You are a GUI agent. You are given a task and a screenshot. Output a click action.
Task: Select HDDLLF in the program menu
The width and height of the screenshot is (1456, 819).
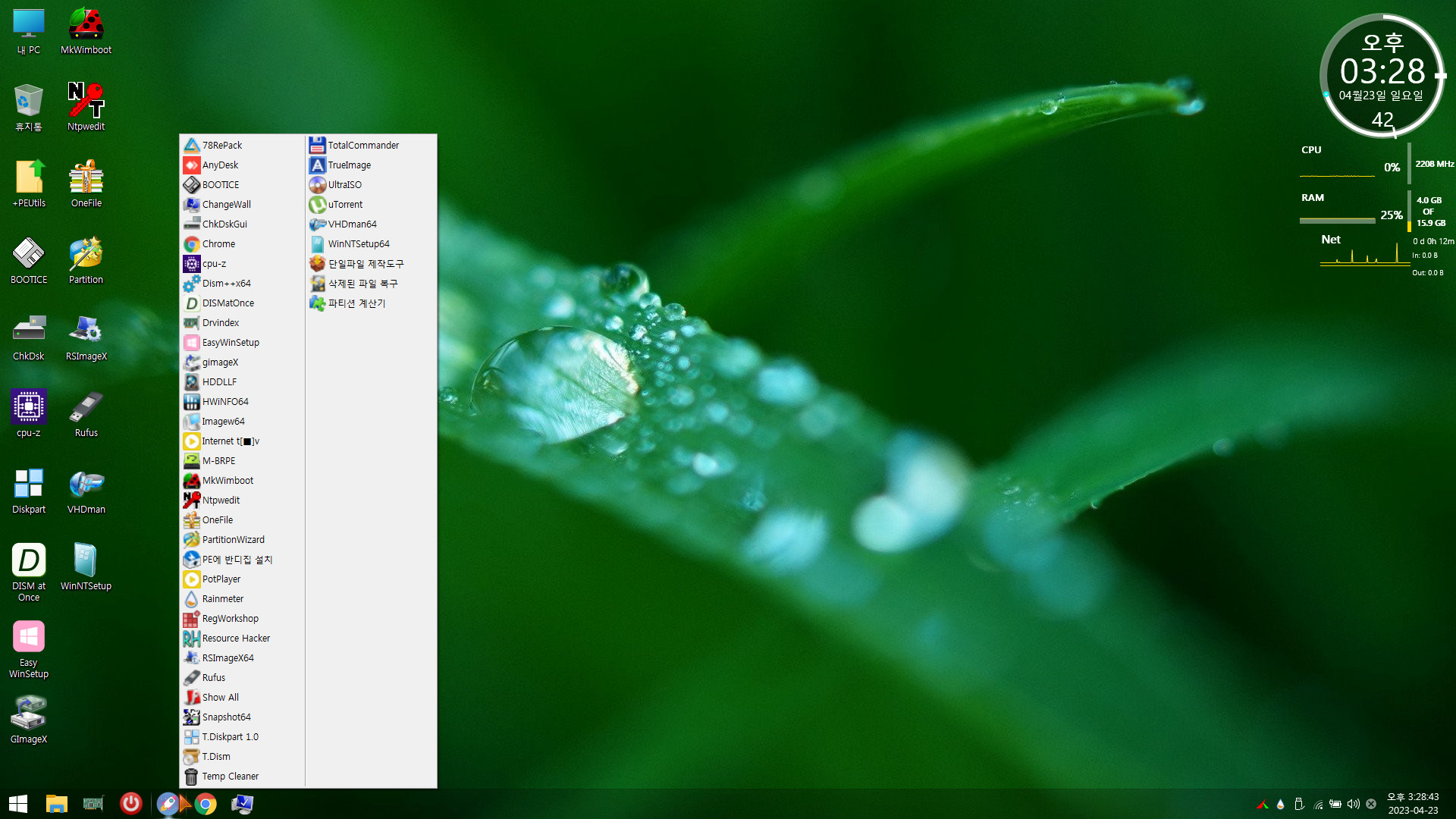pyautogui.click(x=242, y=381)
